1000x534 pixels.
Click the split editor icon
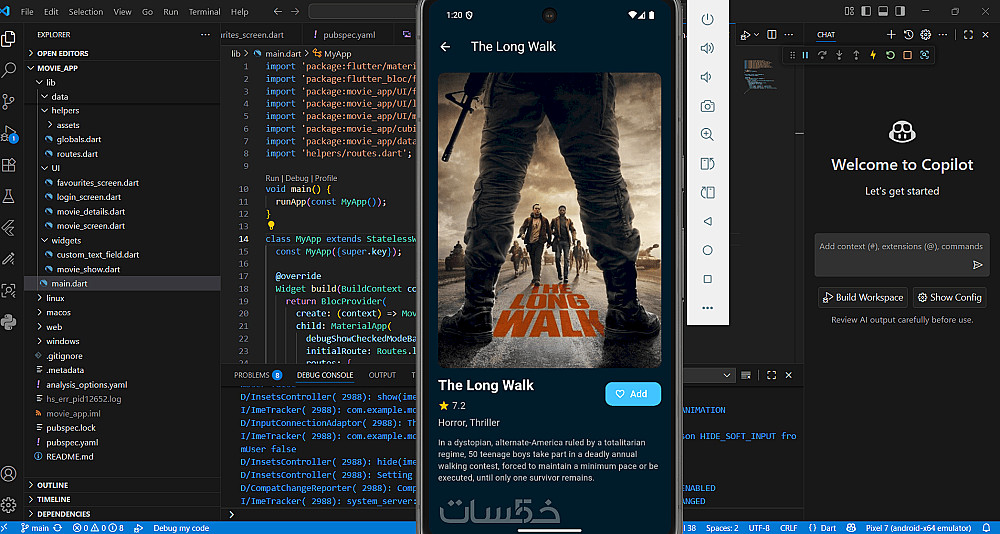(772, 34)
